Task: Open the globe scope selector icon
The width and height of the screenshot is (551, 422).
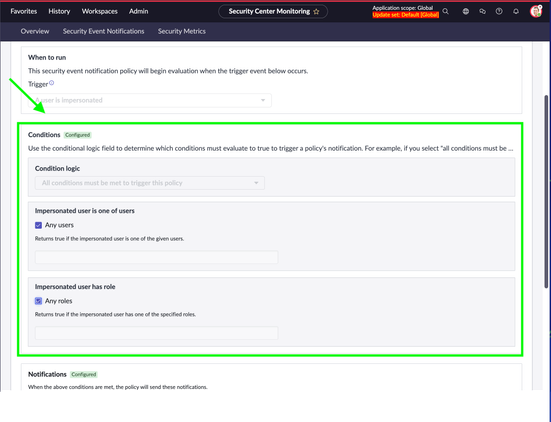Action: tap(466, 11)
